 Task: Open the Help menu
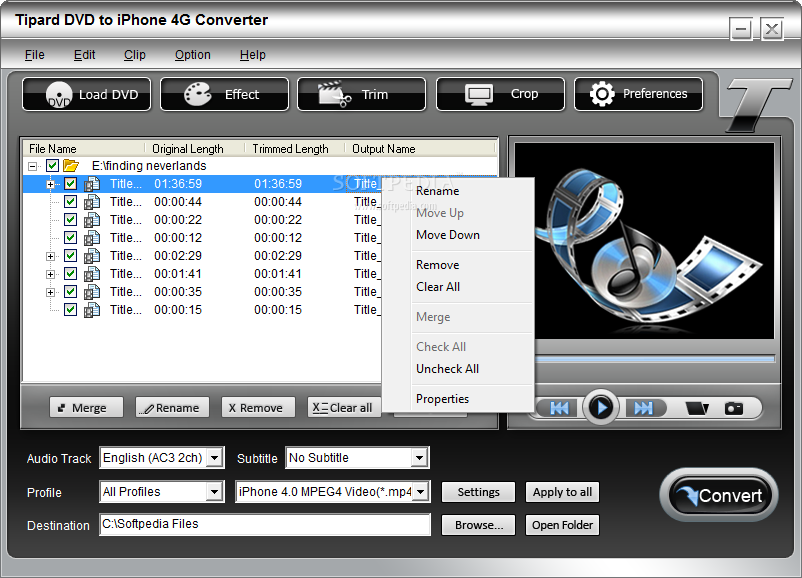click(253, 55)
